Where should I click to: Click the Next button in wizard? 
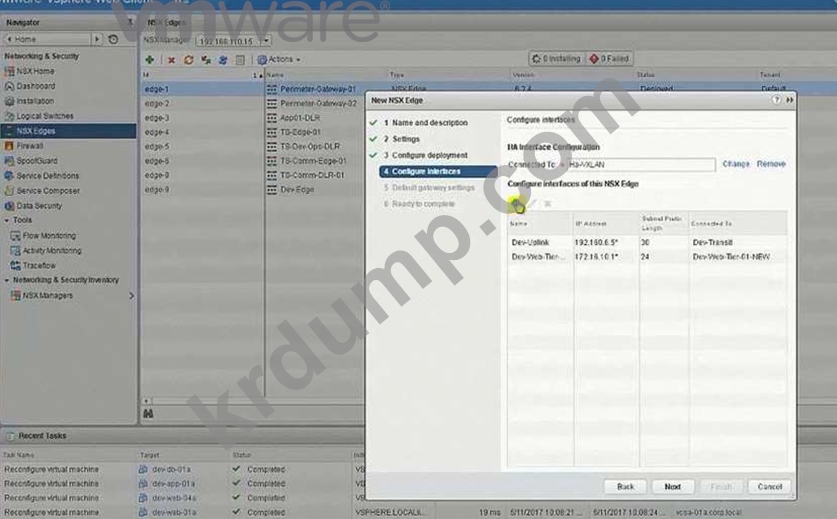coord(672,486)
